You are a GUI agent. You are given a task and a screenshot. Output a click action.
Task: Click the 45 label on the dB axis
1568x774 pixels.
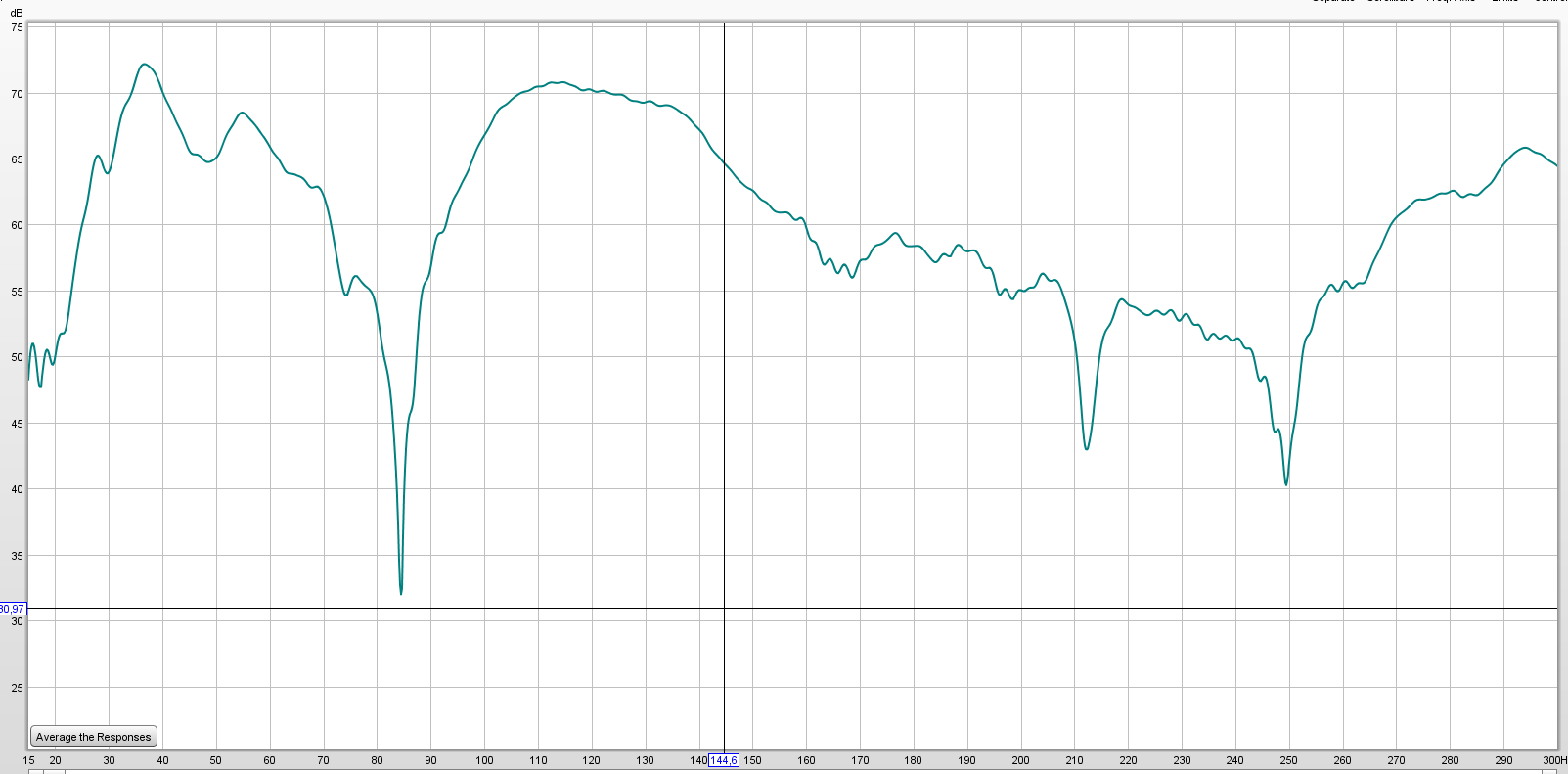pos(17,424)
